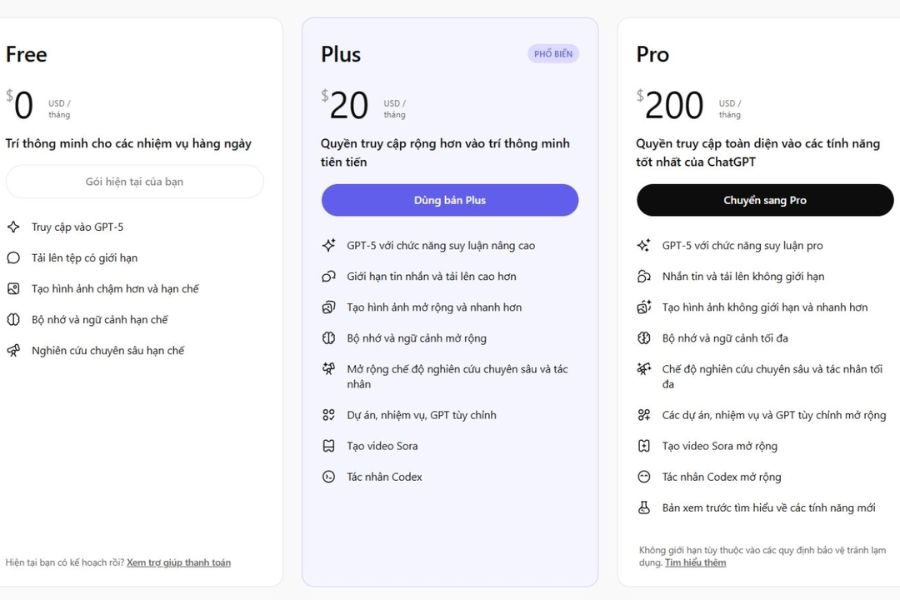Click the Pro unlimited image generation icon
The width and height of the screenshot is (900, 600).
644,308
